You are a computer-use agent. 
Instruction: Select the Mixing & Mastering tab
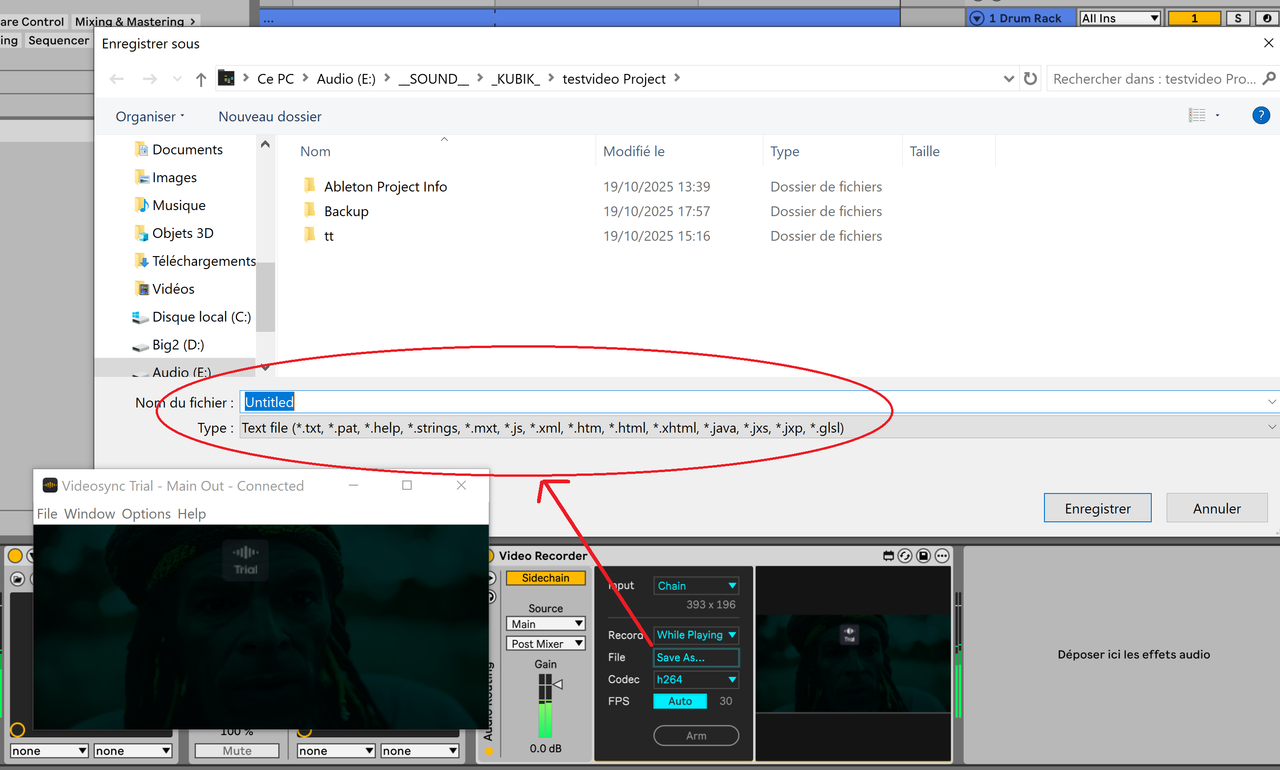click(136, 21)
